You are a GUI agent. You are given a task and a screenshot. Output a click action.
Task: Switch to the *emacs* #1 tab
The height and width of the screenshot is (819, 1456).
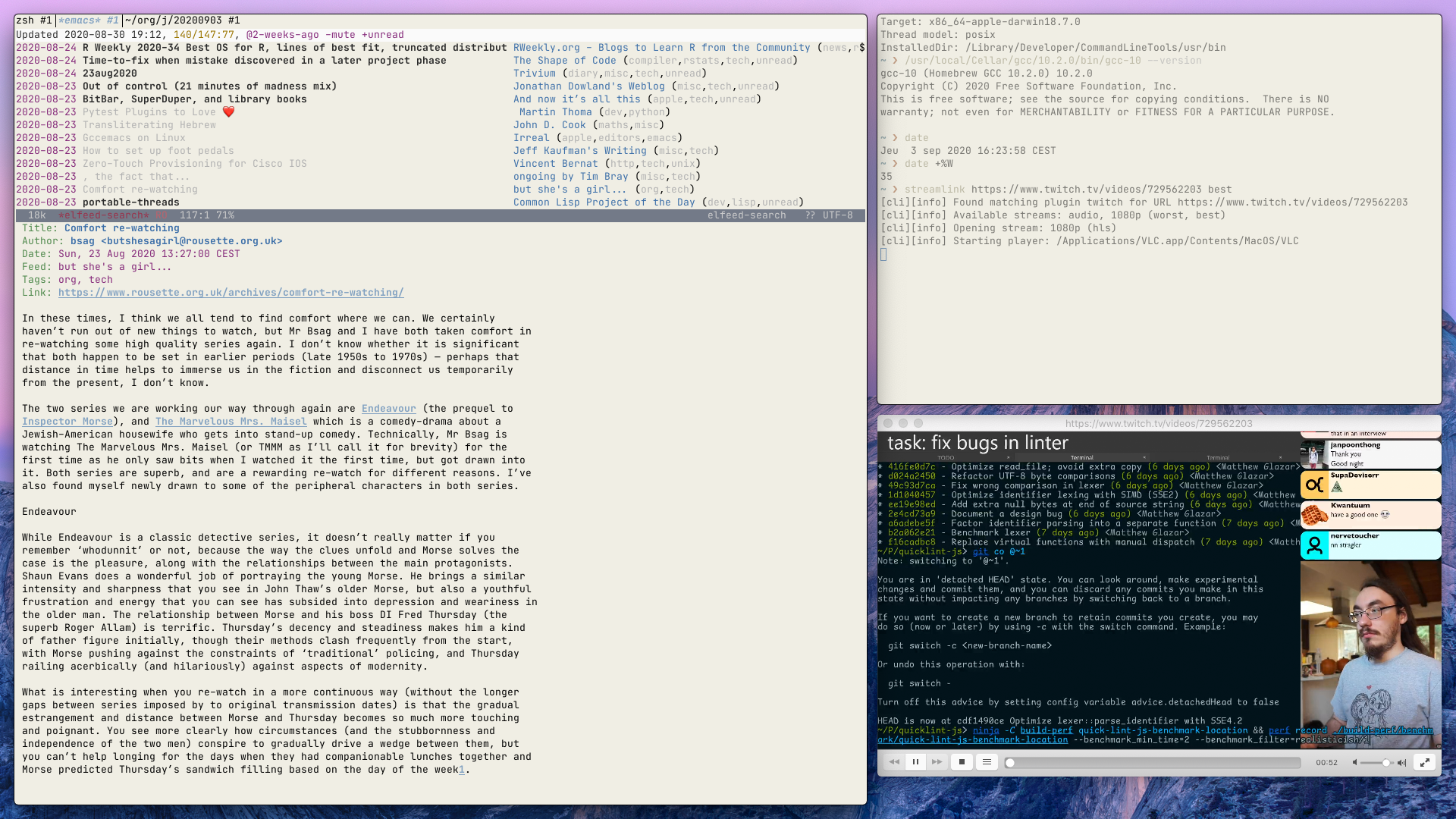88,20
